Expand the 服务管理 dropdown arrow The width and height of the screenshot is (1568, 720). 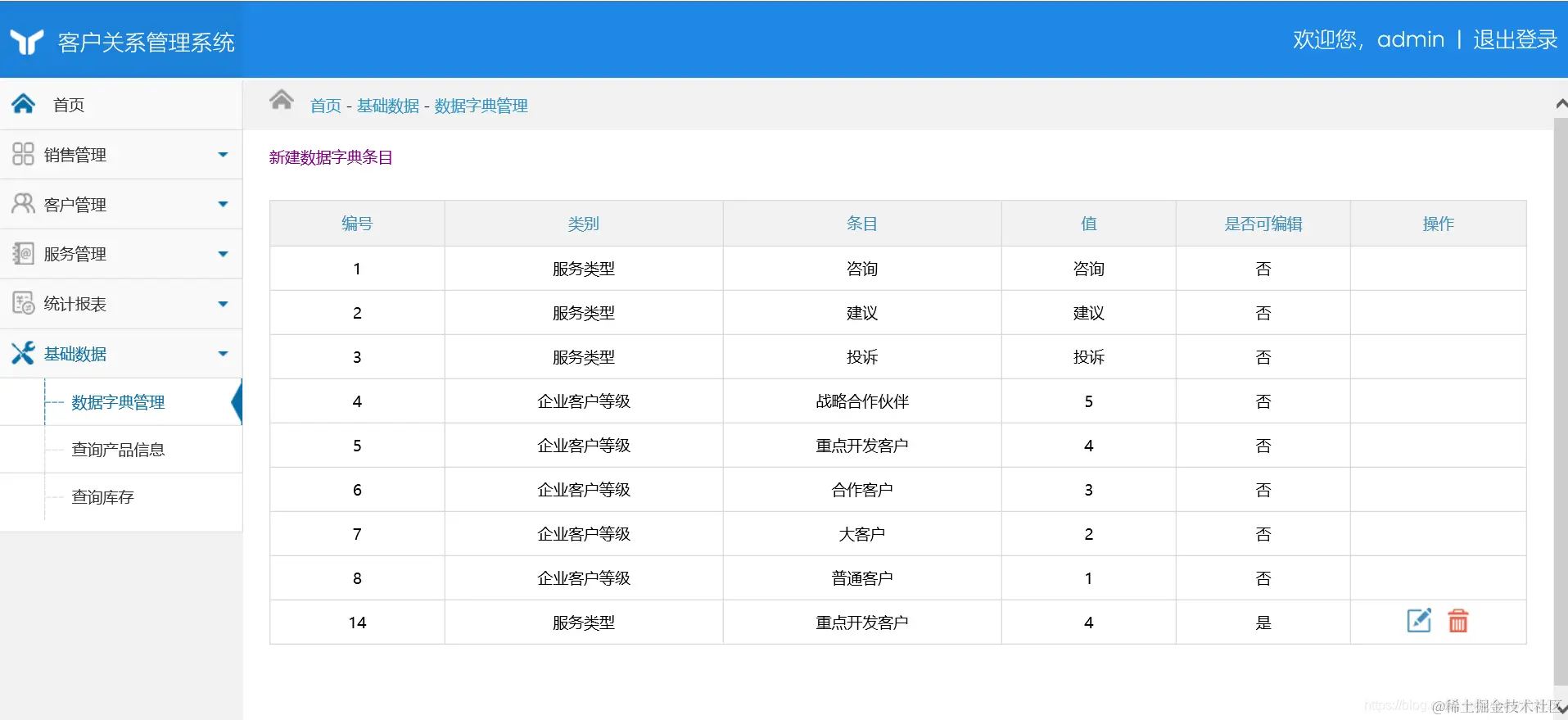point(223,254)
